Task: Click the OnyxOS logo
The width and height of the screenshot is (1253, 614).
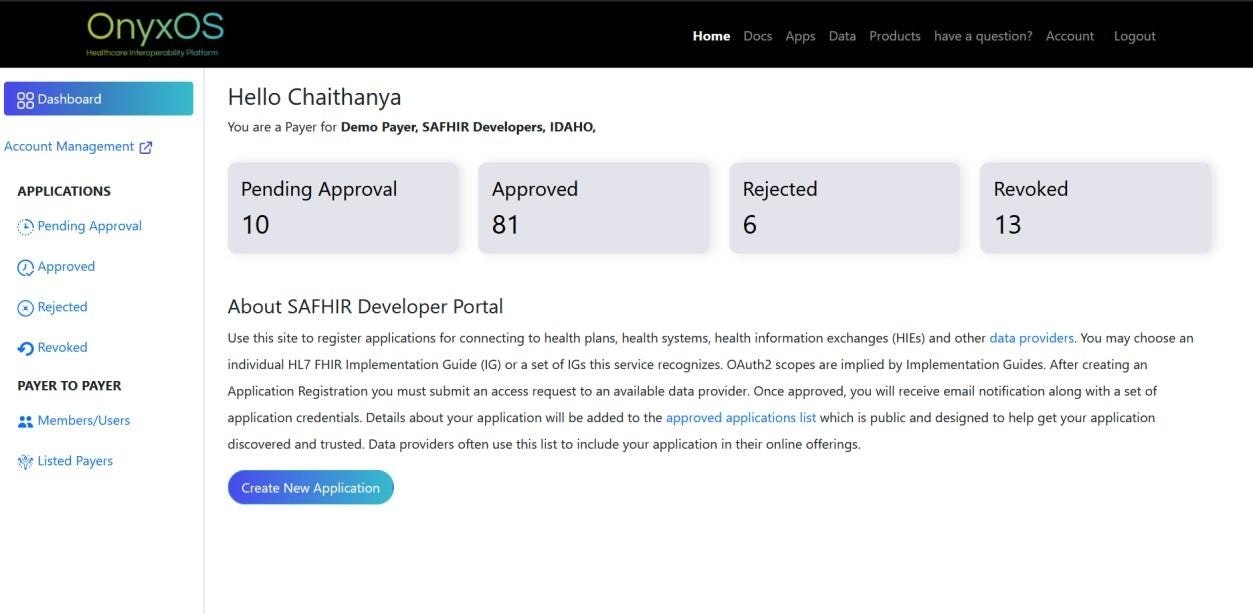Action: click(x=154, y=33)
